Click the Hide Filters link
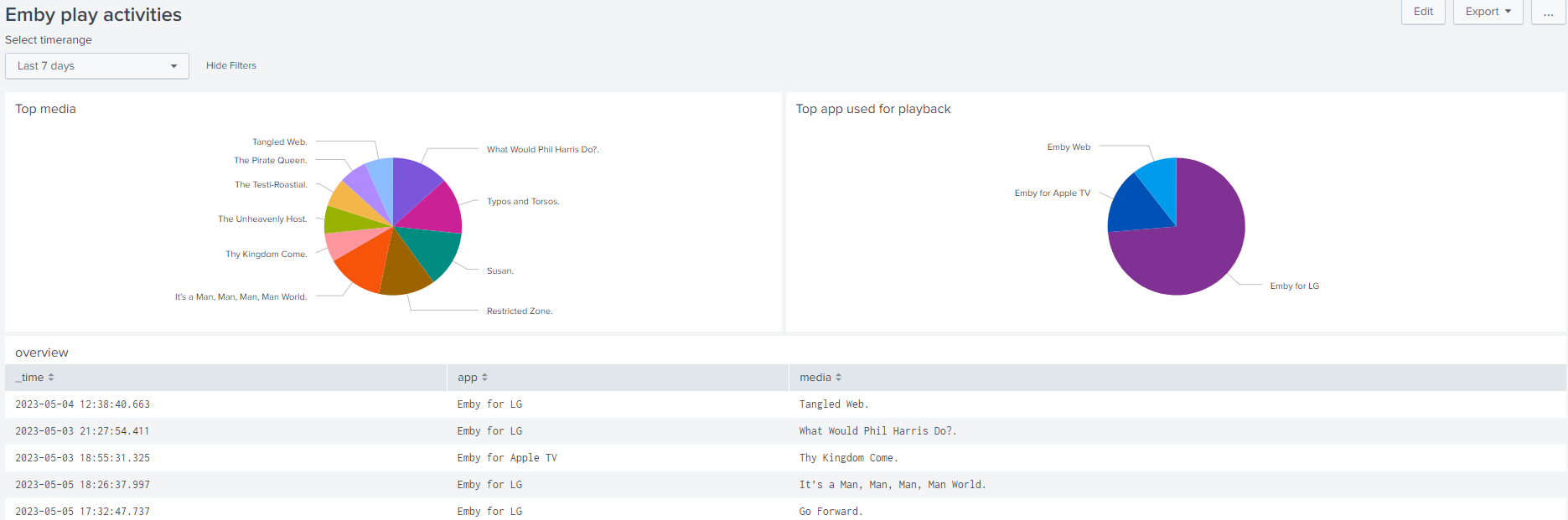The height and width of the screenshot is (520, 1568). 231,65
